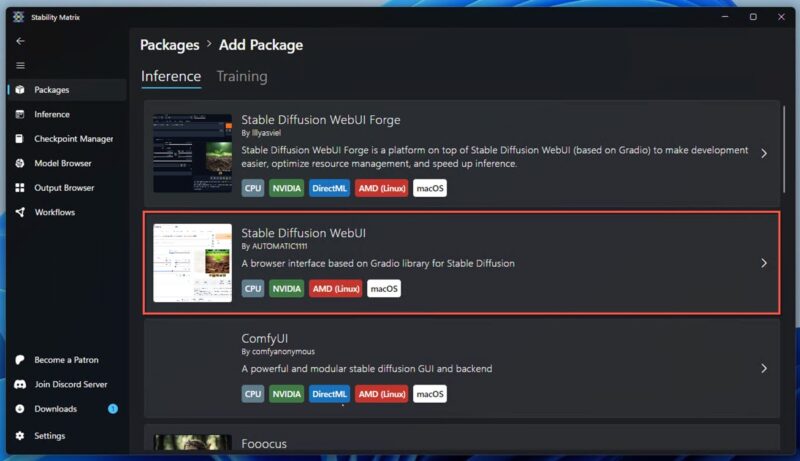Click macOS badge on ComfyUI card
The height and width of the screenshot is (461, 800).
coord(430,394)
